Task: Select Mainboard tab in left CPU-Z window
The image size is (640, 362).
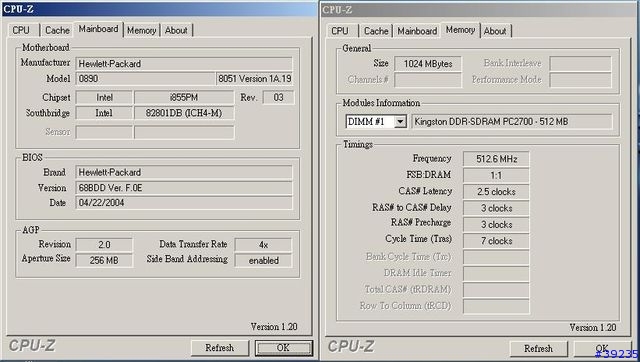Action: (98, 29)
